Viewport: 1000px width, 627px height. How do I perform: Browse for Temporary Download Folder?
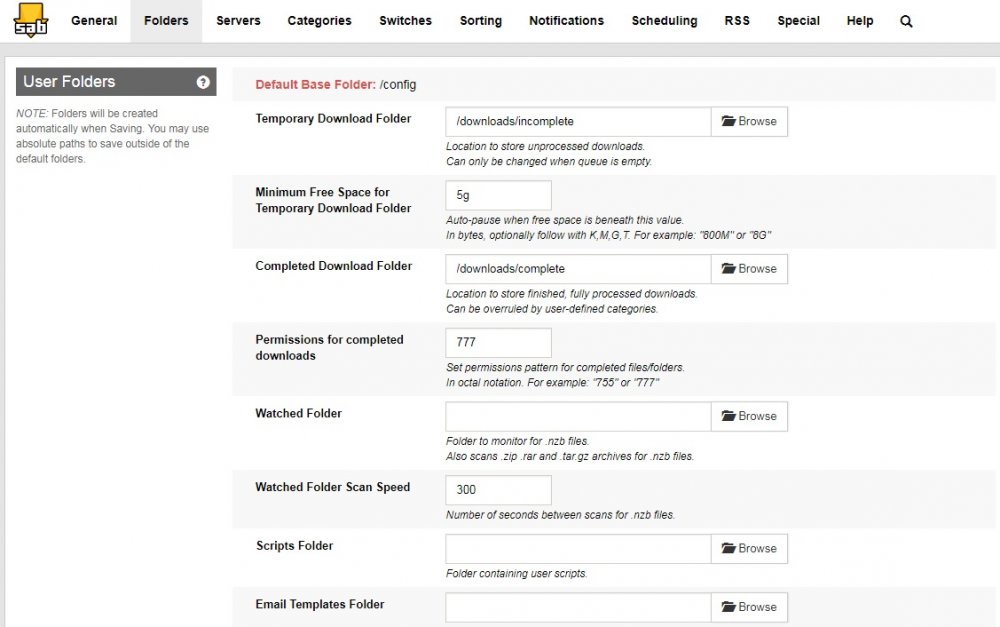pos(749,121)
